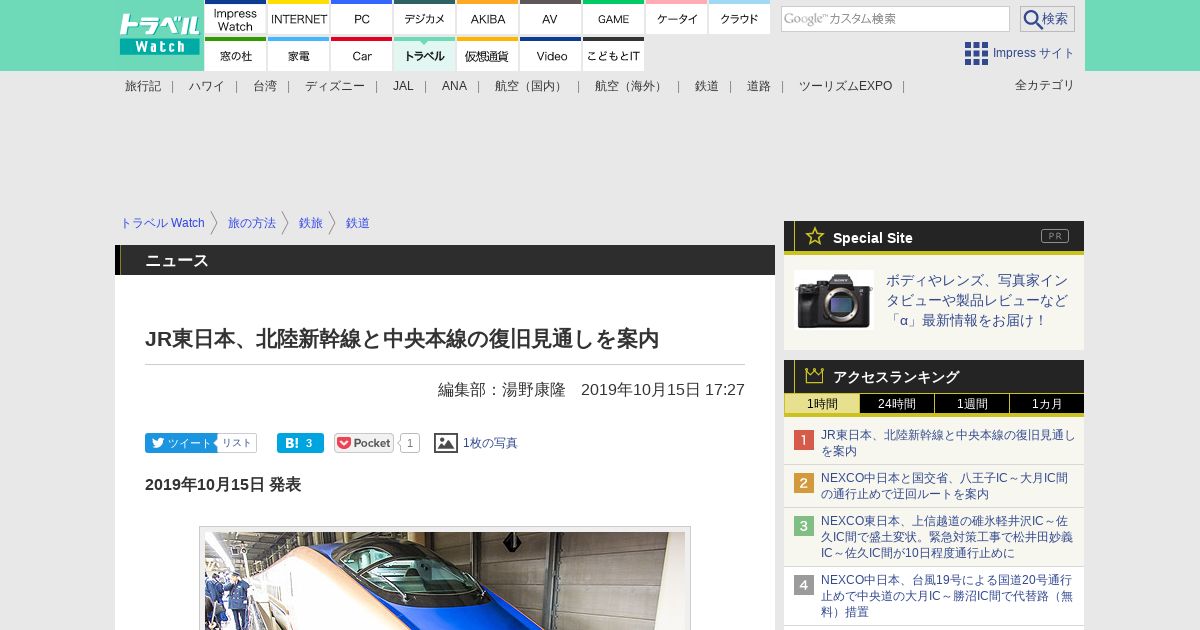Open 旅行記 category in nav
1200x630 pixels.
143,86
